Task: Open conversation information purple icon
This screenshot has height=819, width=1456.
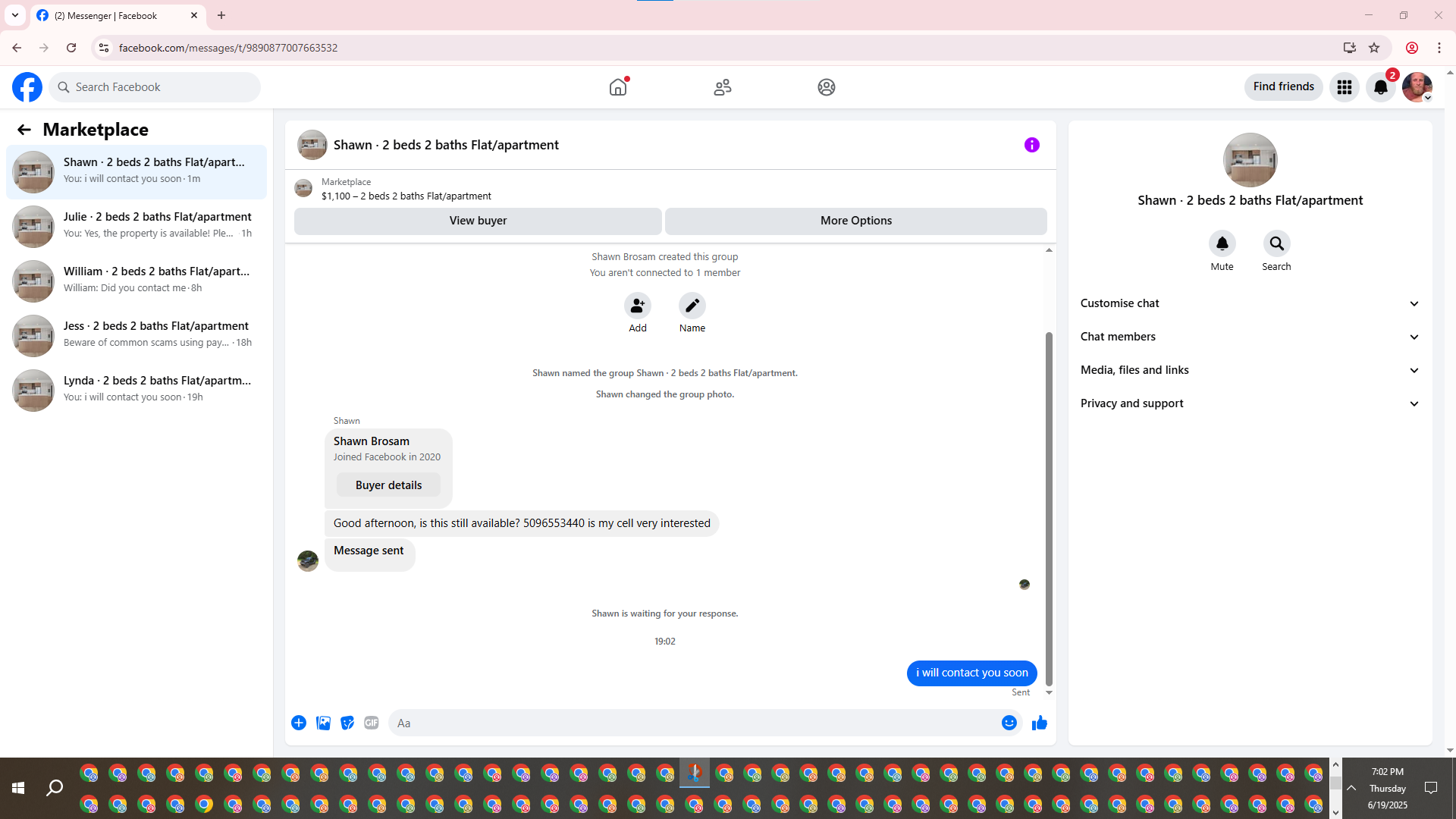Action: click(x=1032, y=145)
